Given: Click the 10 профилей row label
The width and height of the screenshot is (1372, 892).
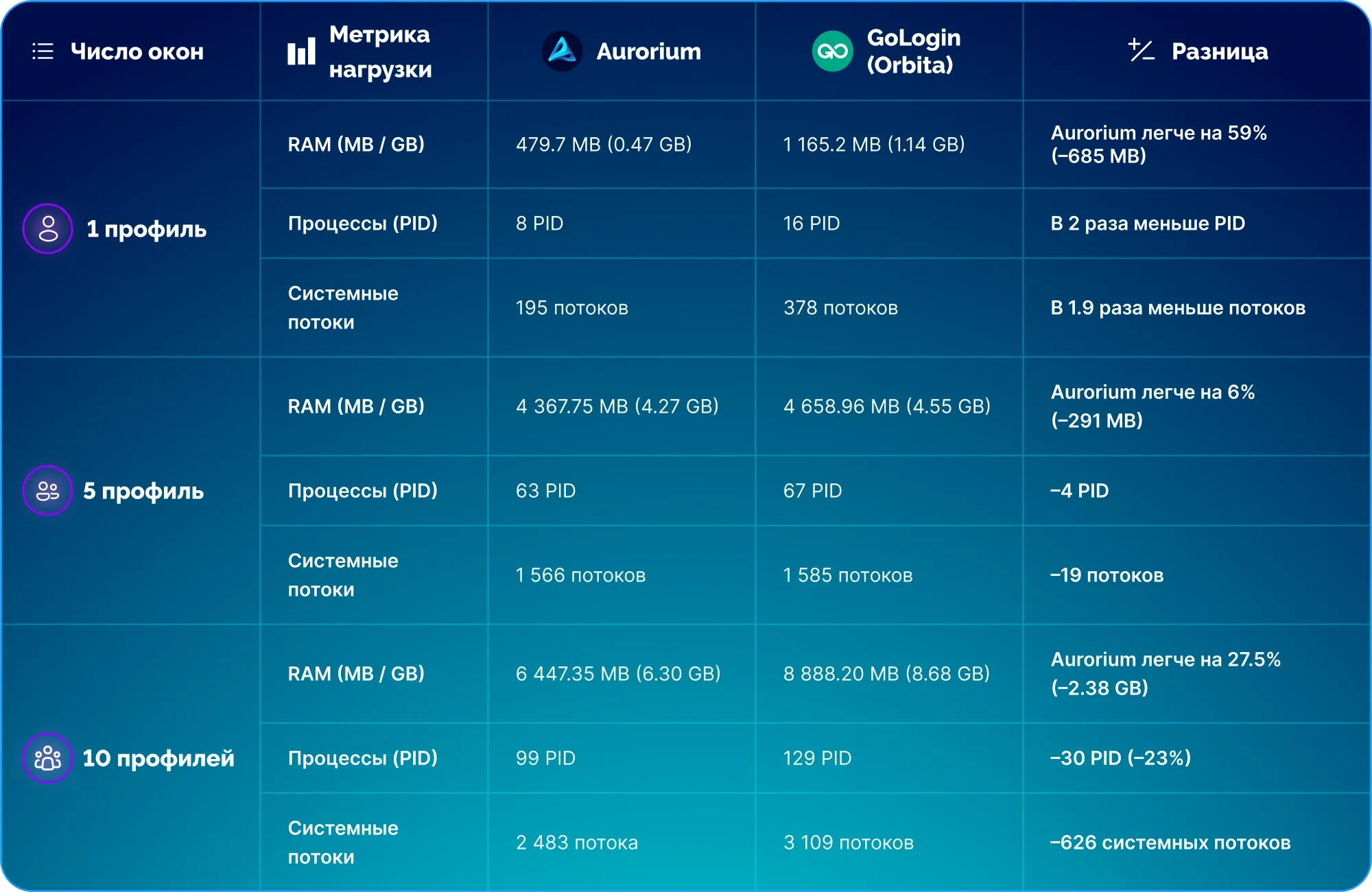Looking at the screenshot, I should tap(158, 758).
